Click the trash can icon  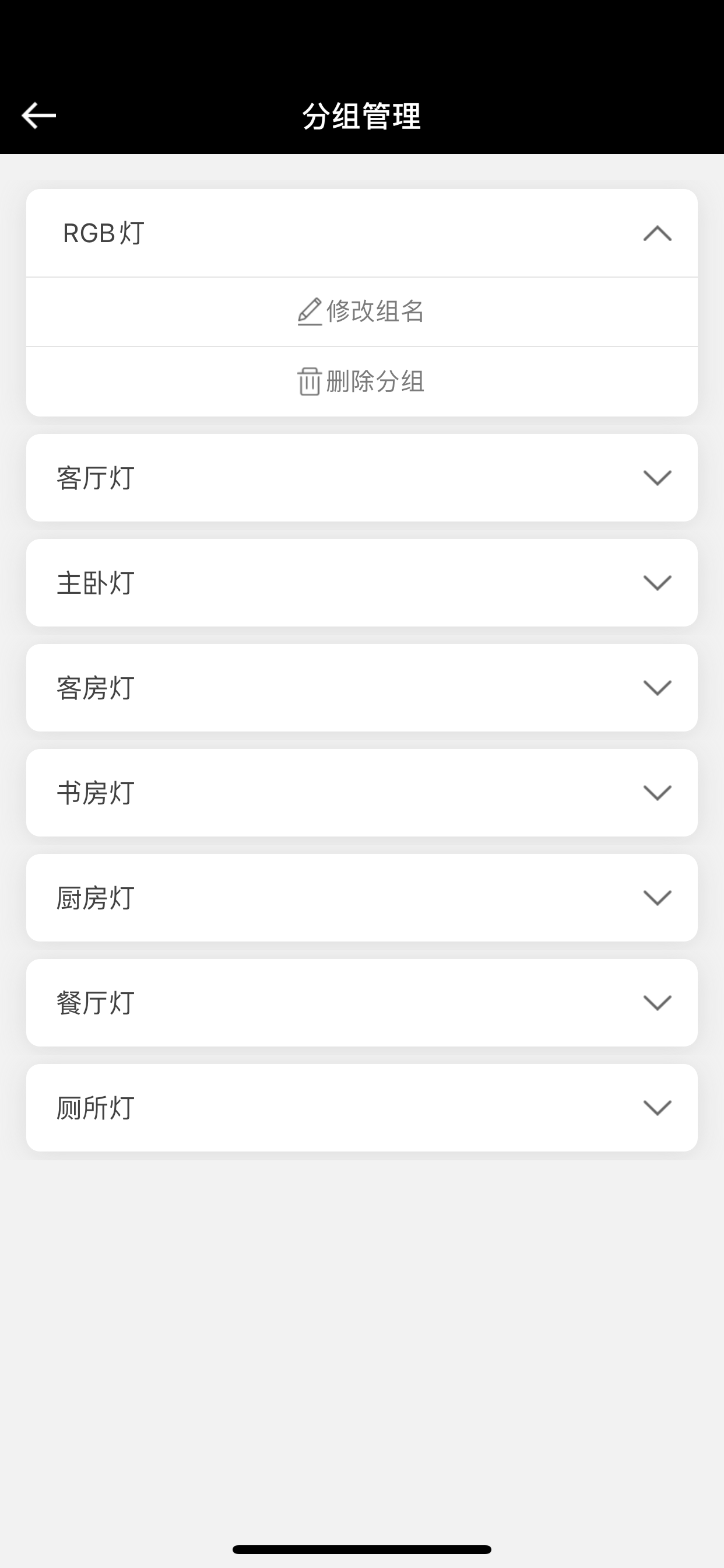309,381
